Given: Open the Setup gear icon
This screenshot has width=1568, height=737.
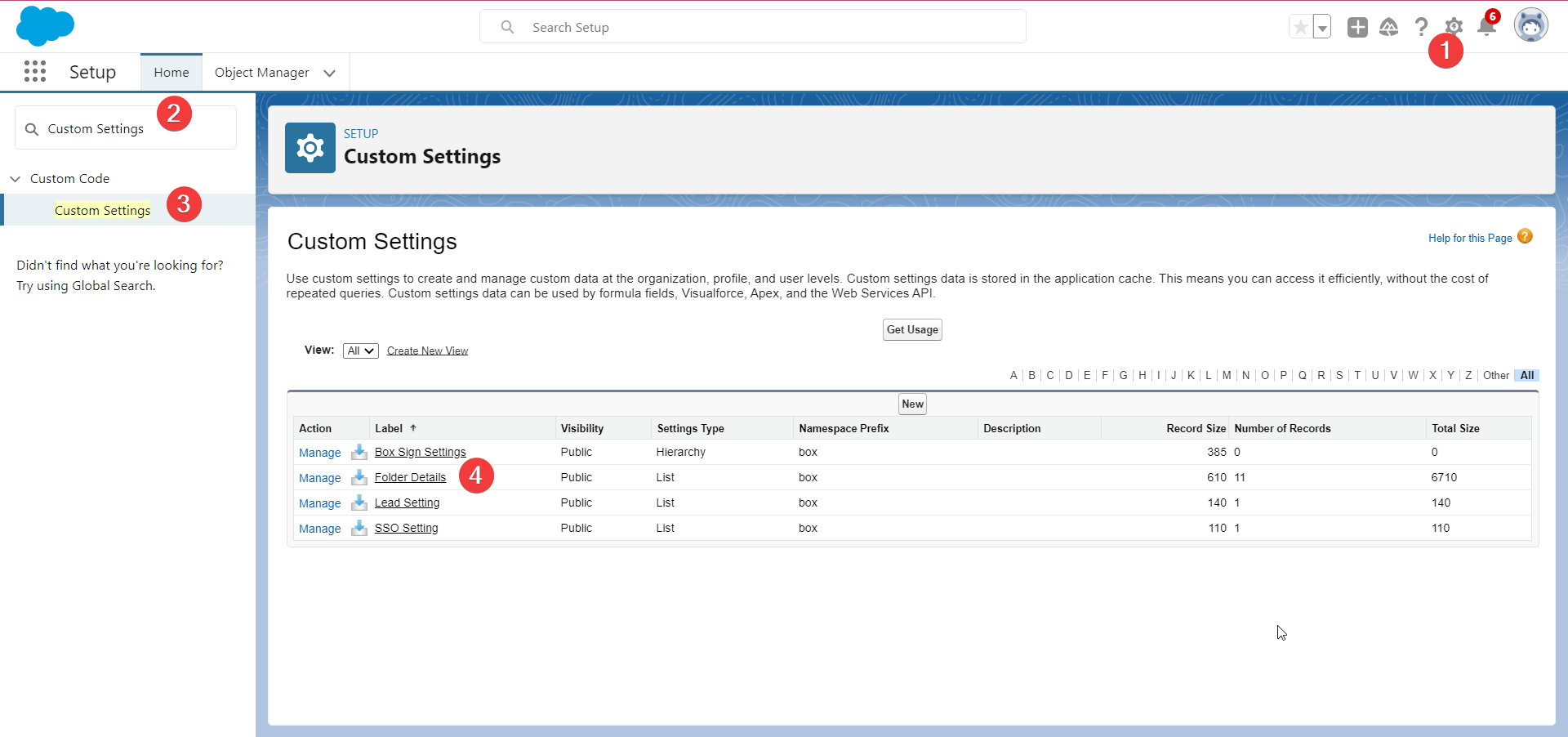Looking at the screenshot, I should tap(1454, 27).
